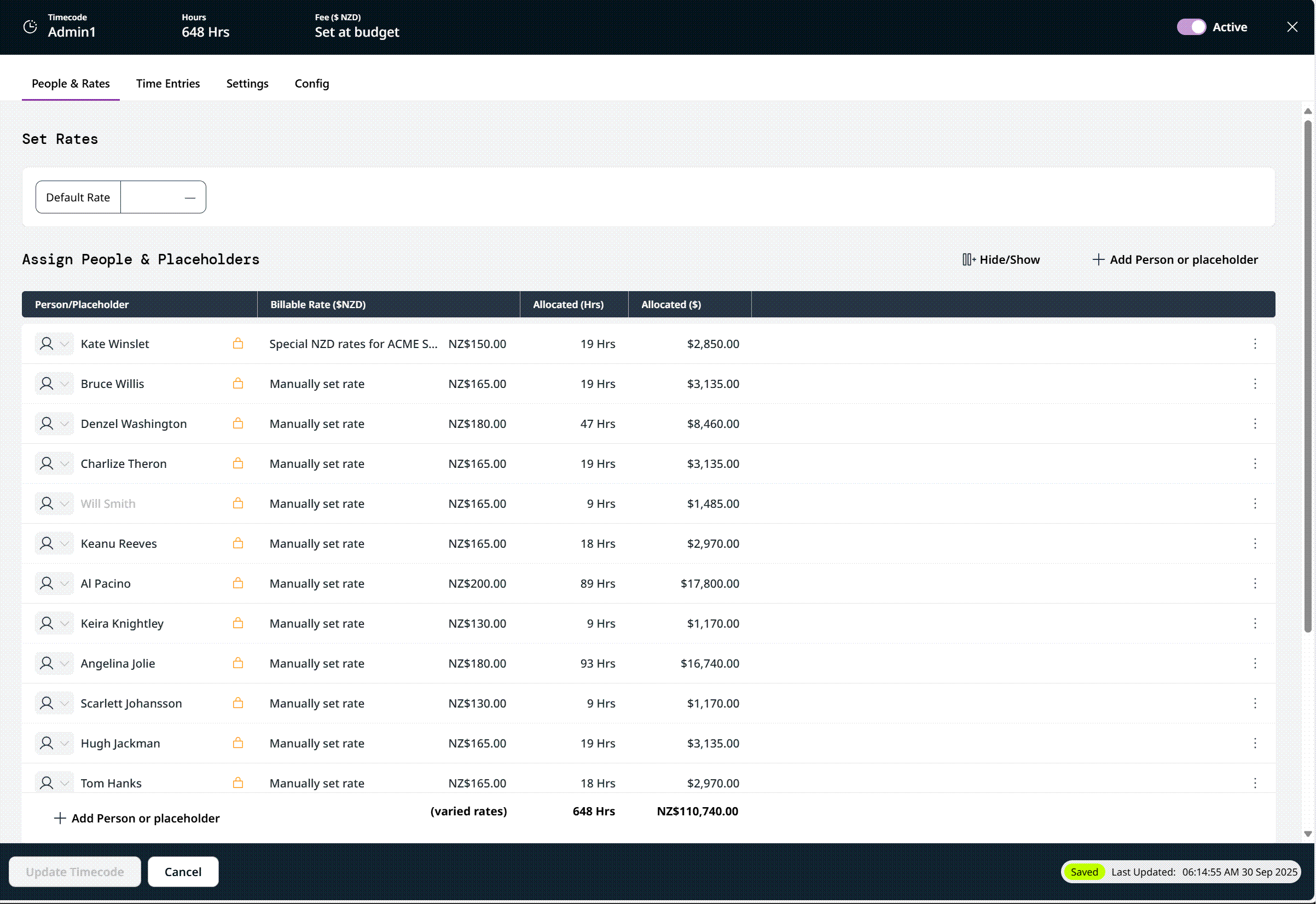1316x904 pixels.
Task: Click plus icon of top Add Person link
Action: (x=1098, y=259)
